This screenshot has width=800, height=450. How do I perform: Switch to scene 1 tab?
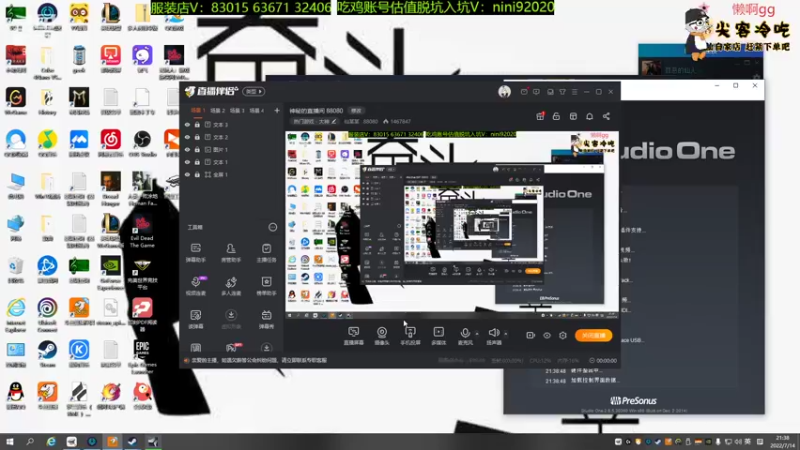click(x=198, y=110)
